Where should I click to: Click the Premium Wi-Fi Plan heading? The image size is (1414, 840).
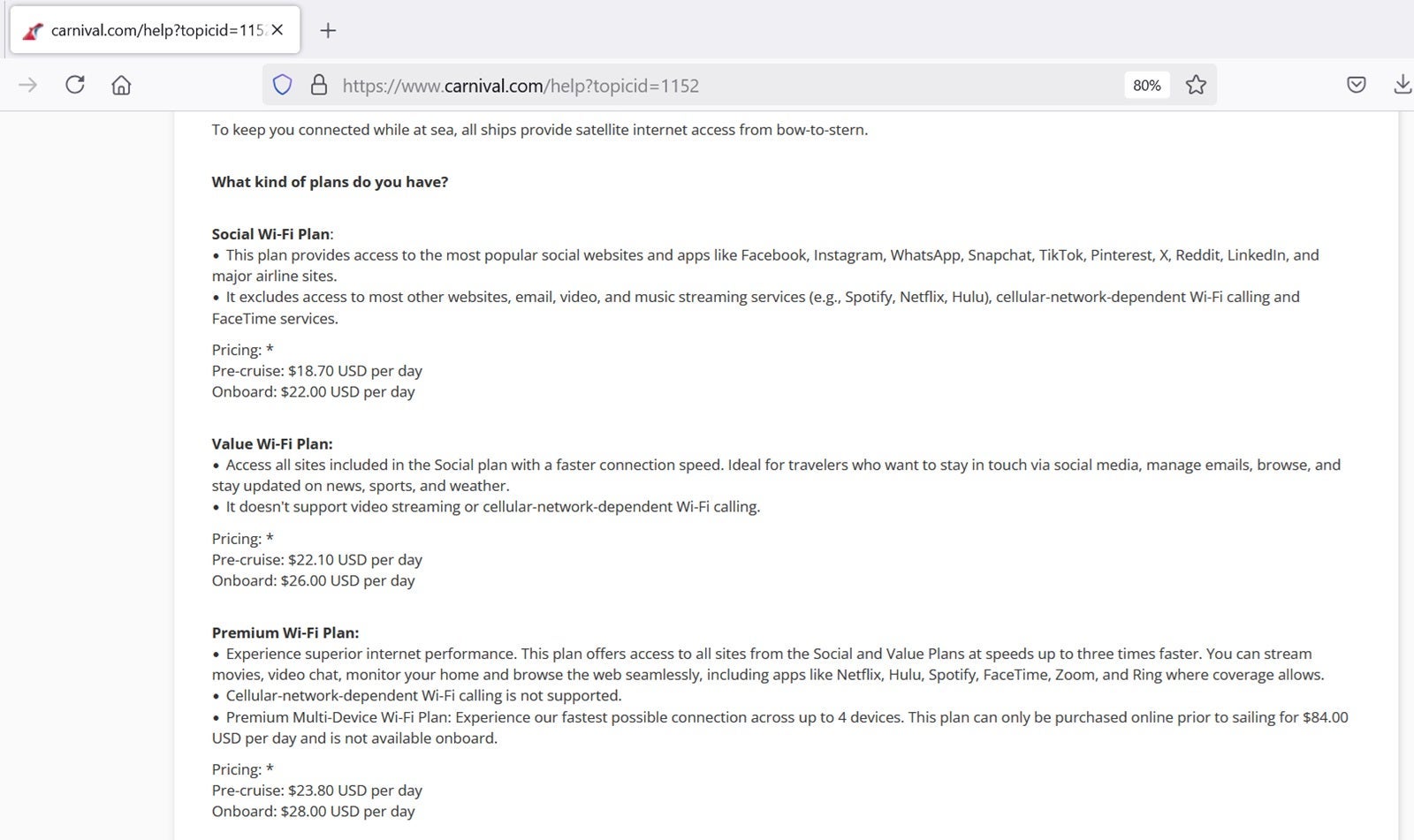pyautogui.click(x=284, y=632)
